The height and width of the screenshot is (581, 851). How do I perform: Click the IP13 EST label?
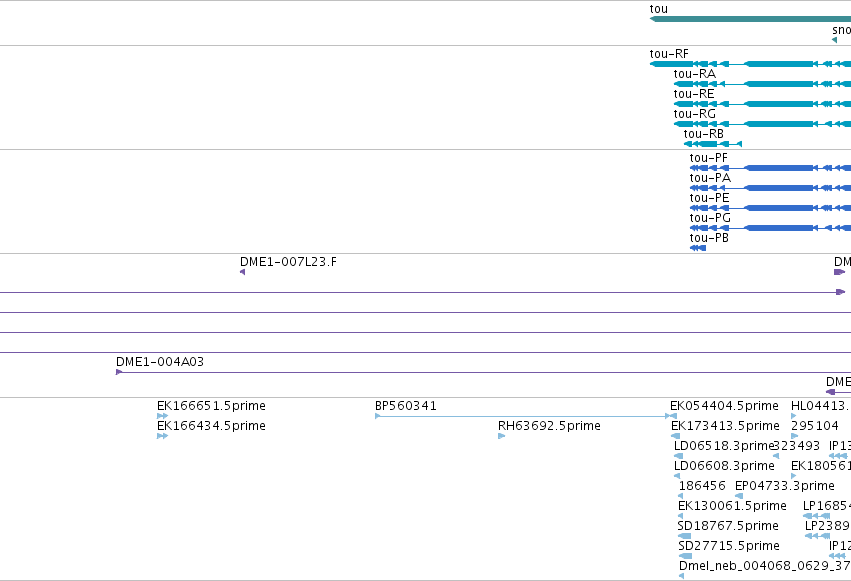point(840,446)
